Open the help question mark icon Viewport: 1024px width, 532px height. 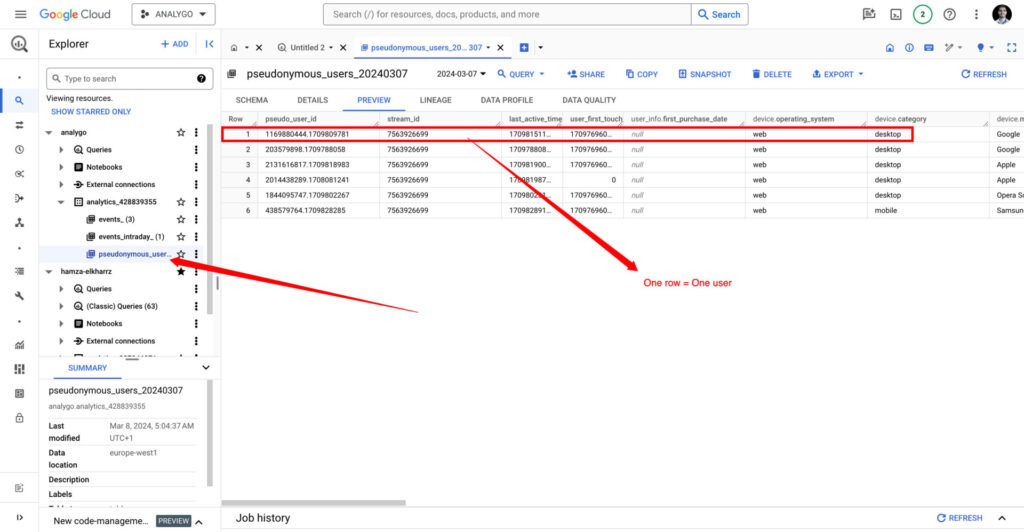click(x=949, y=15)
